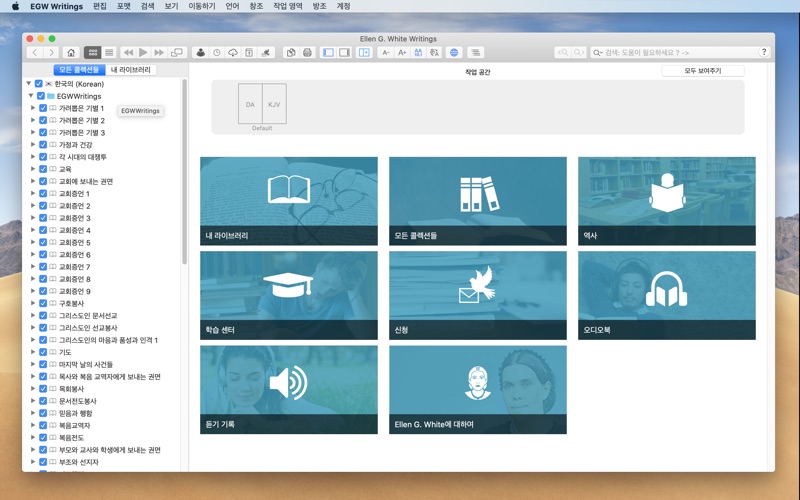This screenshot has height=500, width=800.
Task: Collapse the EGWWritings folder node
Action: pos(31,96)
